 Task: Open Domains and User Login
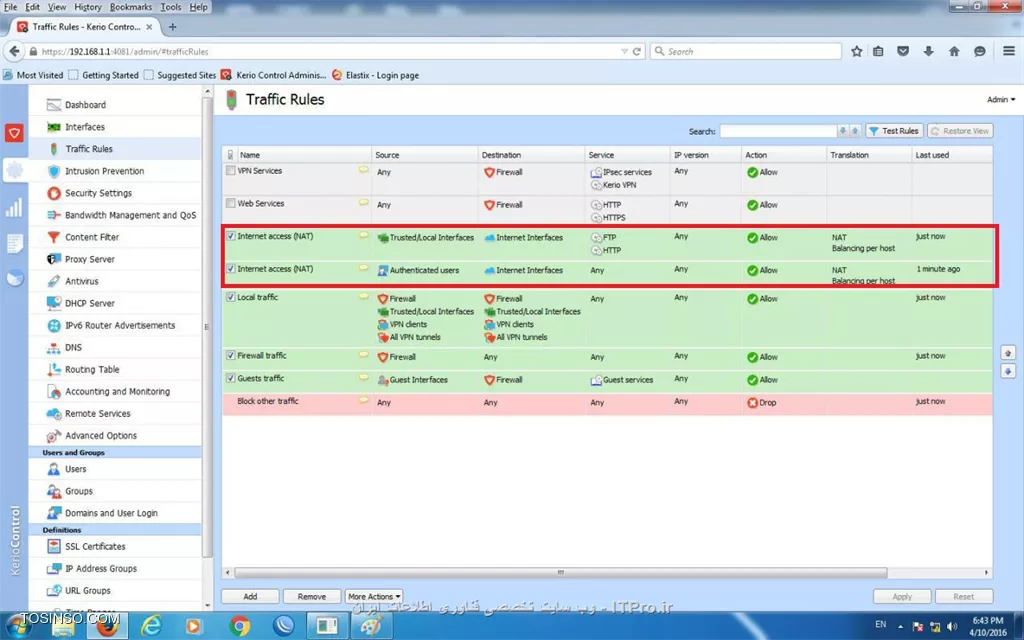pos(114,513)
